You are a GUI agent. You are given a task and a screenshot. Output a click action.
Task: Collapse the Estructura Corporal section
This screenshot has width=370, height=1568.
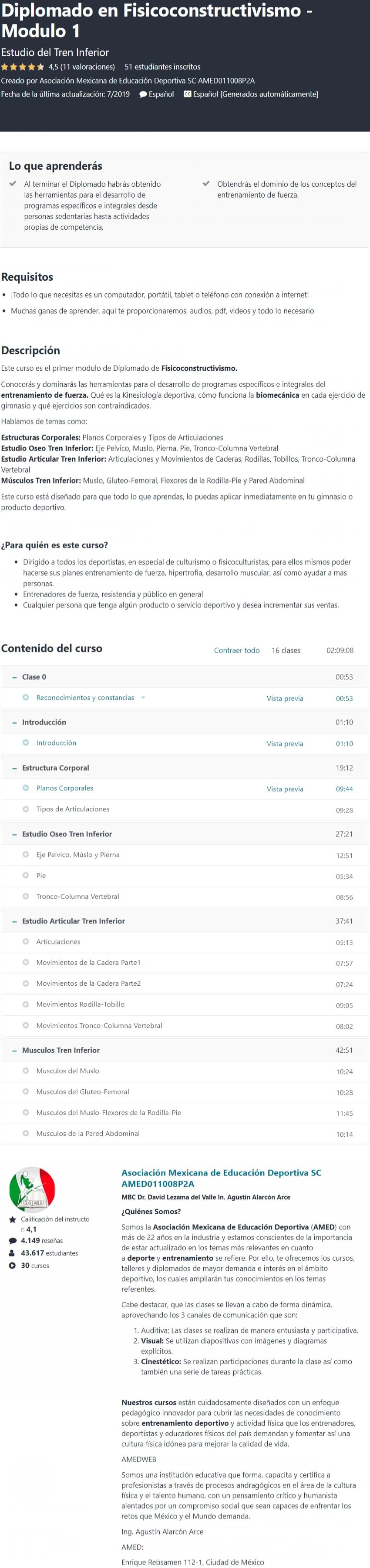[x=185, y=768]
